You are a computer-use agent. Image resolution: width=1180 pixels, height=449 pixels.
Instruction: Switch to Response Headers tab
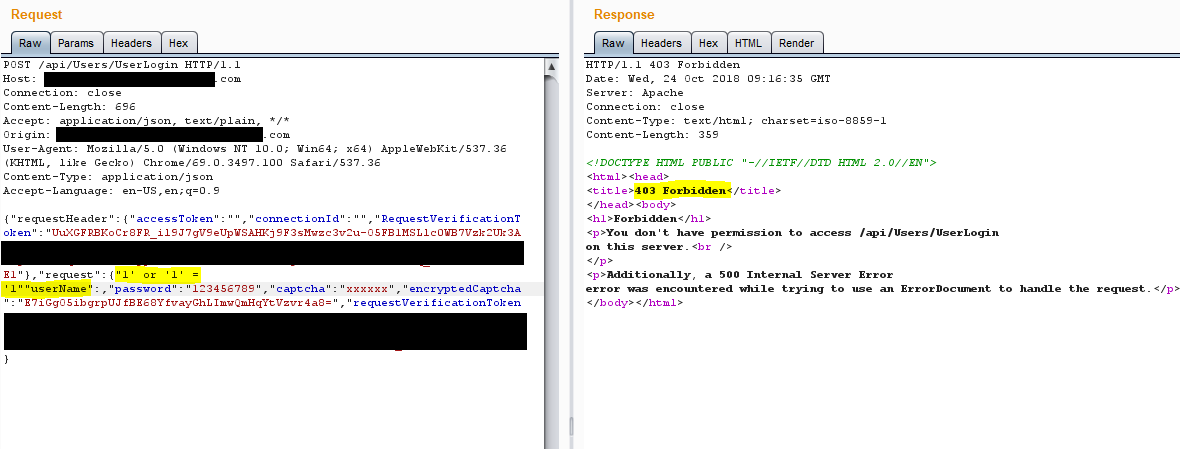click(x=660, y=43)
